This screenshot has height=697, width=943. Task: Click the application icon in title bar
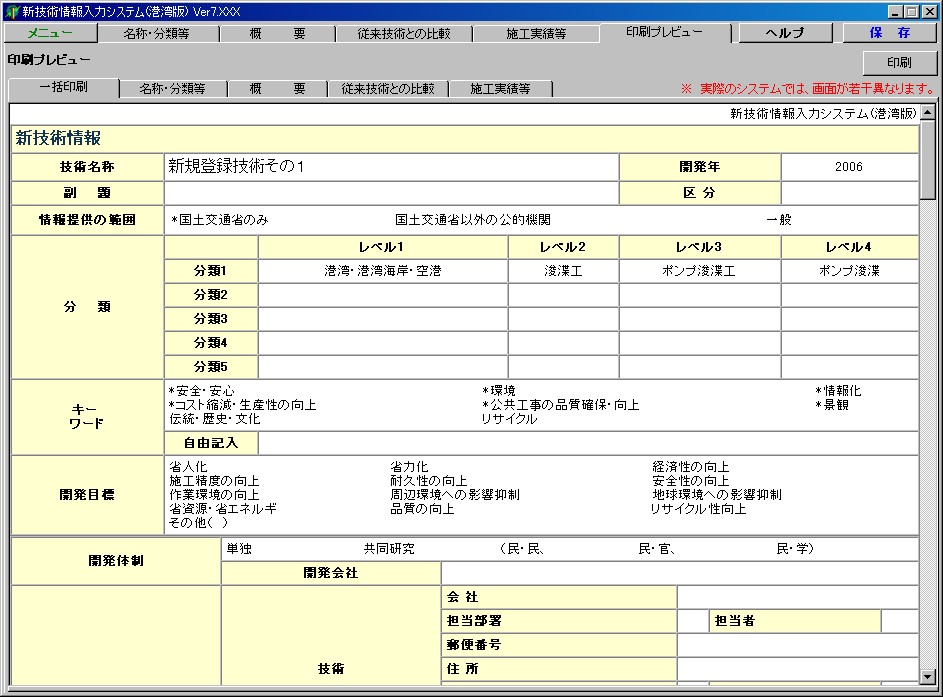(11, 11)
